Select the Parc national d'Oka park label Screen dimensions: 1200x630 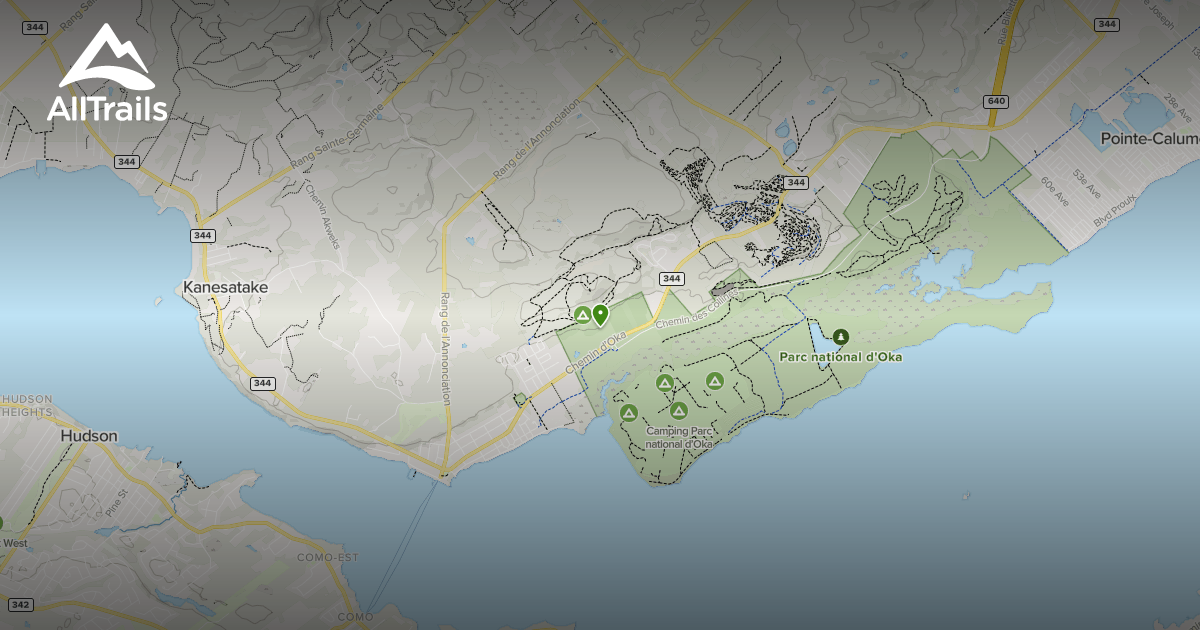[841, 355]
